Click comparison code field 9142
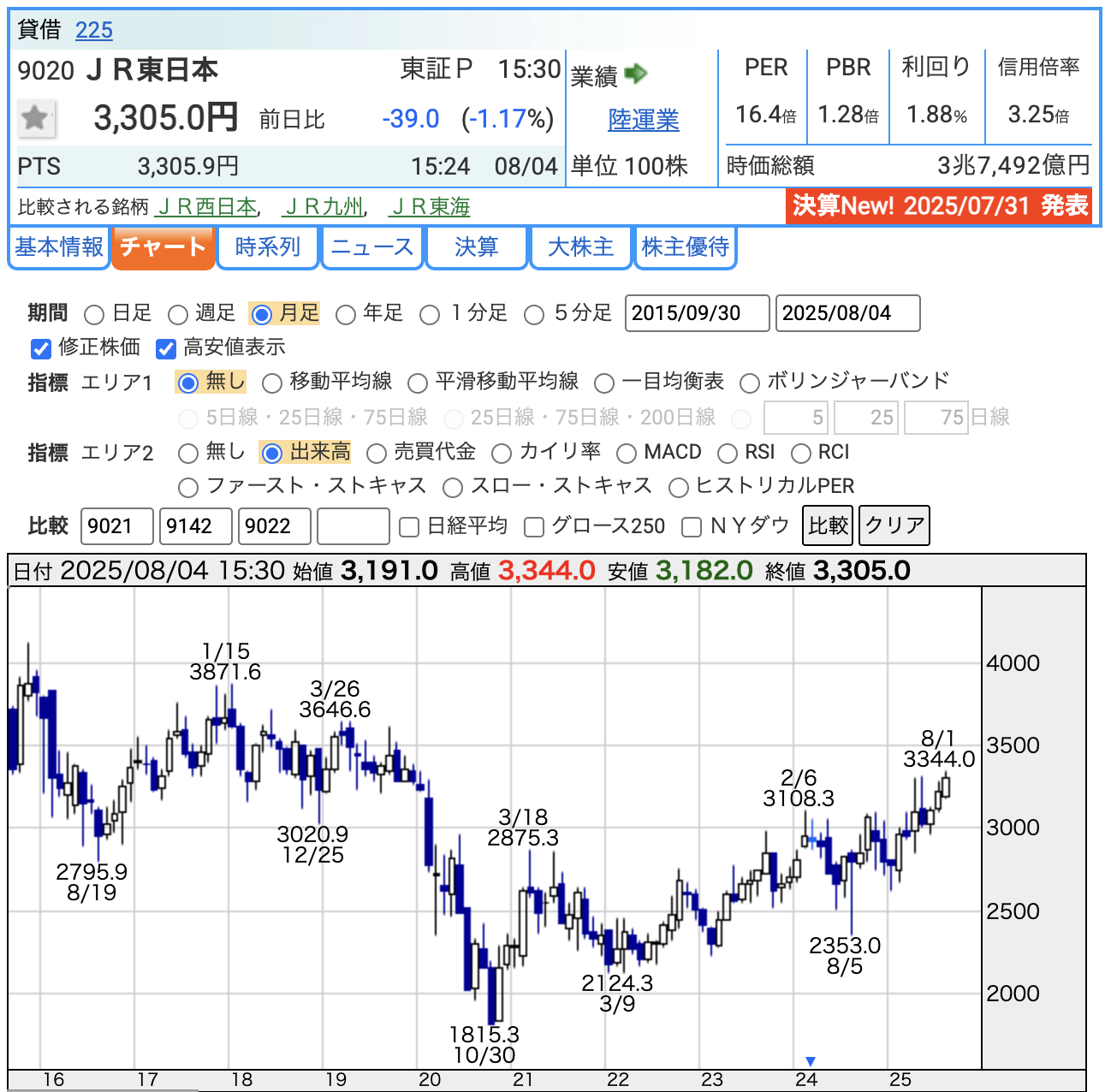 coord(196,525)
